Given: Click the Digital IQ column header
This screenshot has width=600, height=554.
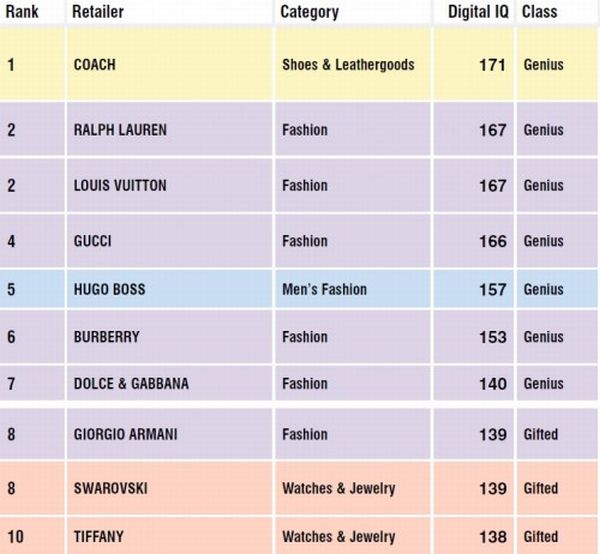Looking at the screenshot, I should pos(478,12).
